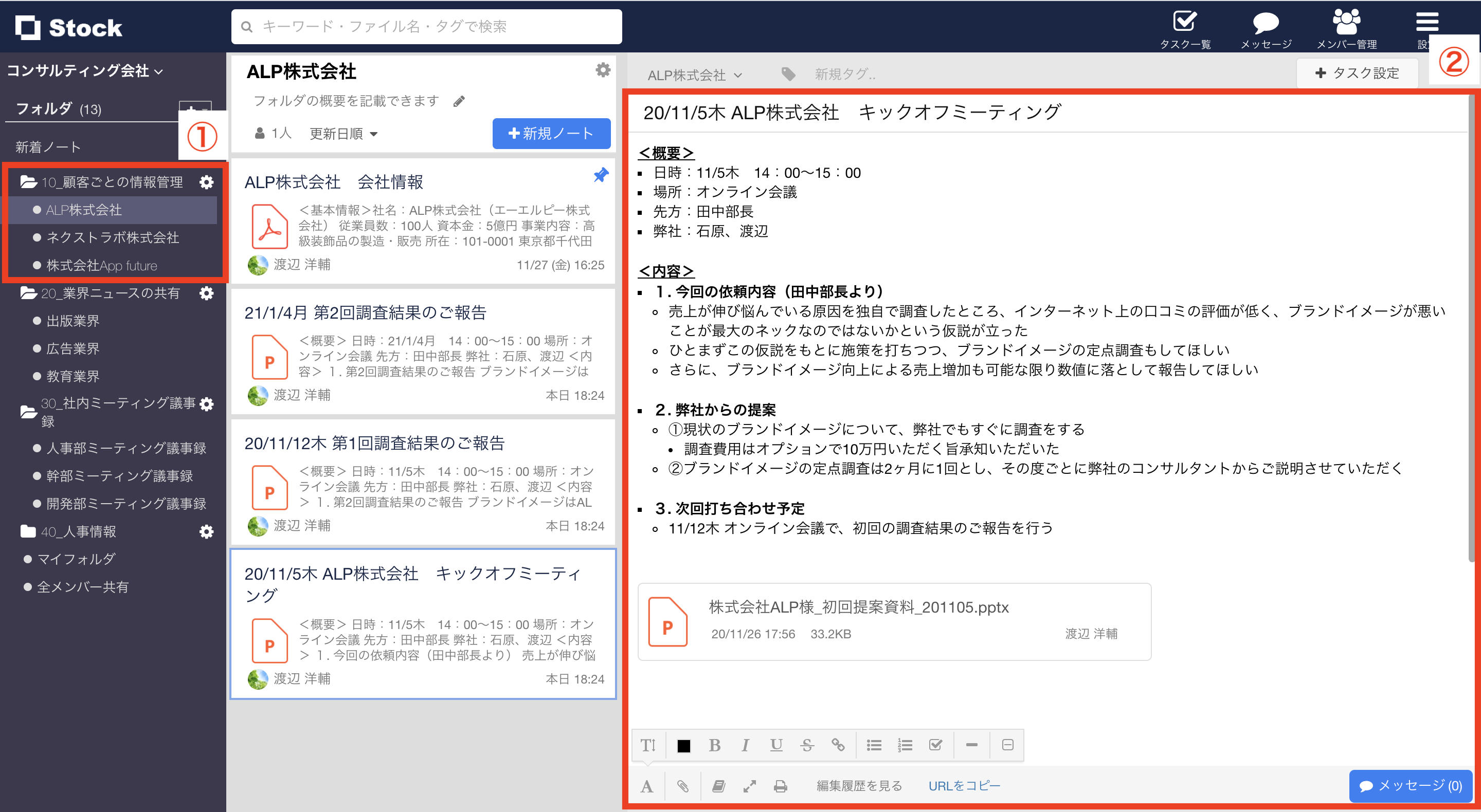
Task: Print the note
Action: click(x=780, y=786)
